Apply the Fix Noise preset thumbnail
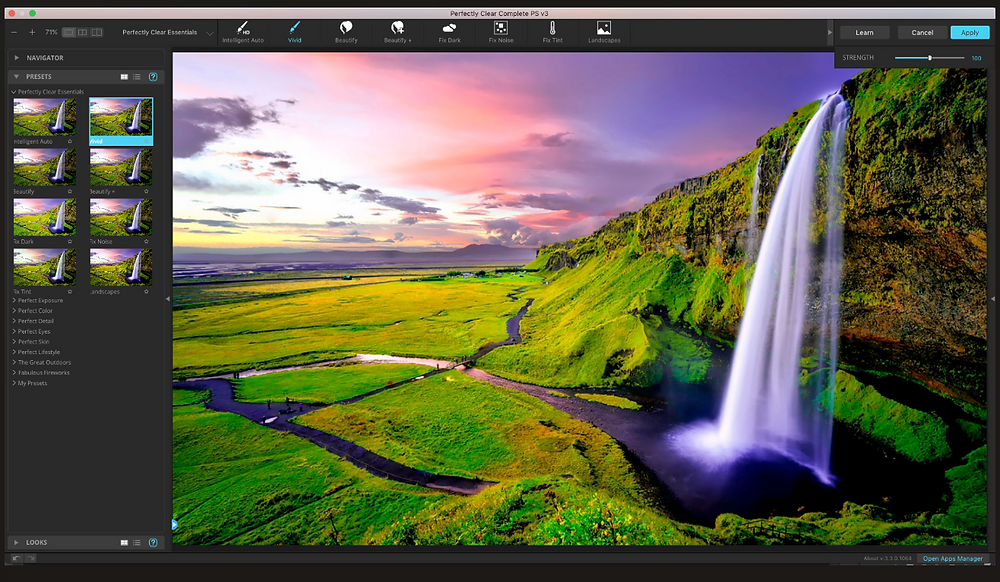The image size is (1000, 582). (x=121, y=217)
